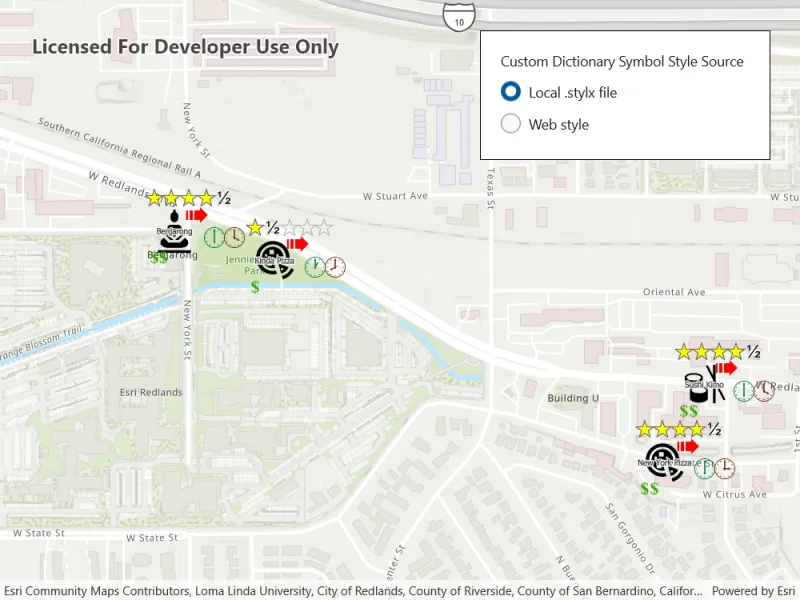Click Kinda Pizza's star rating row
The height and width of the screenshot is (600, 800).
289,228
